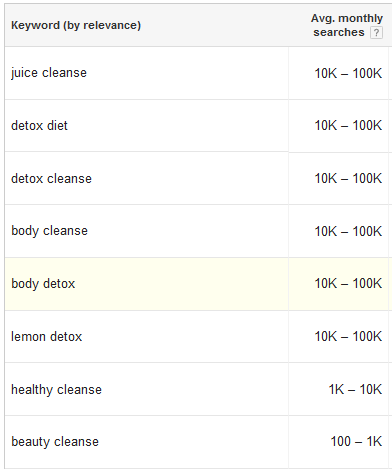This screenshot has width=392, height=469.
Task: Click empty area of body detox row
Action: pyautogui.click(x=182, y=284)
